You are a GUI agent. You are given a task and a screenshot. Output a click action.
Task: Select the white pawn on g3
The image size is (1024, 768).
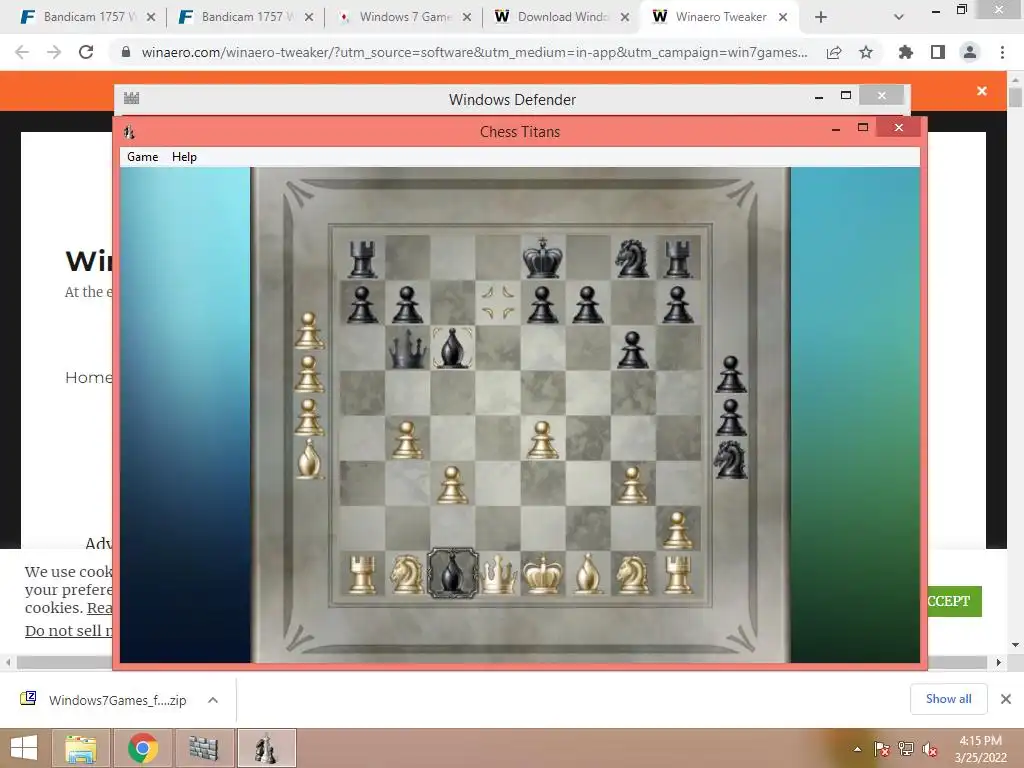[x=632, y=485]
